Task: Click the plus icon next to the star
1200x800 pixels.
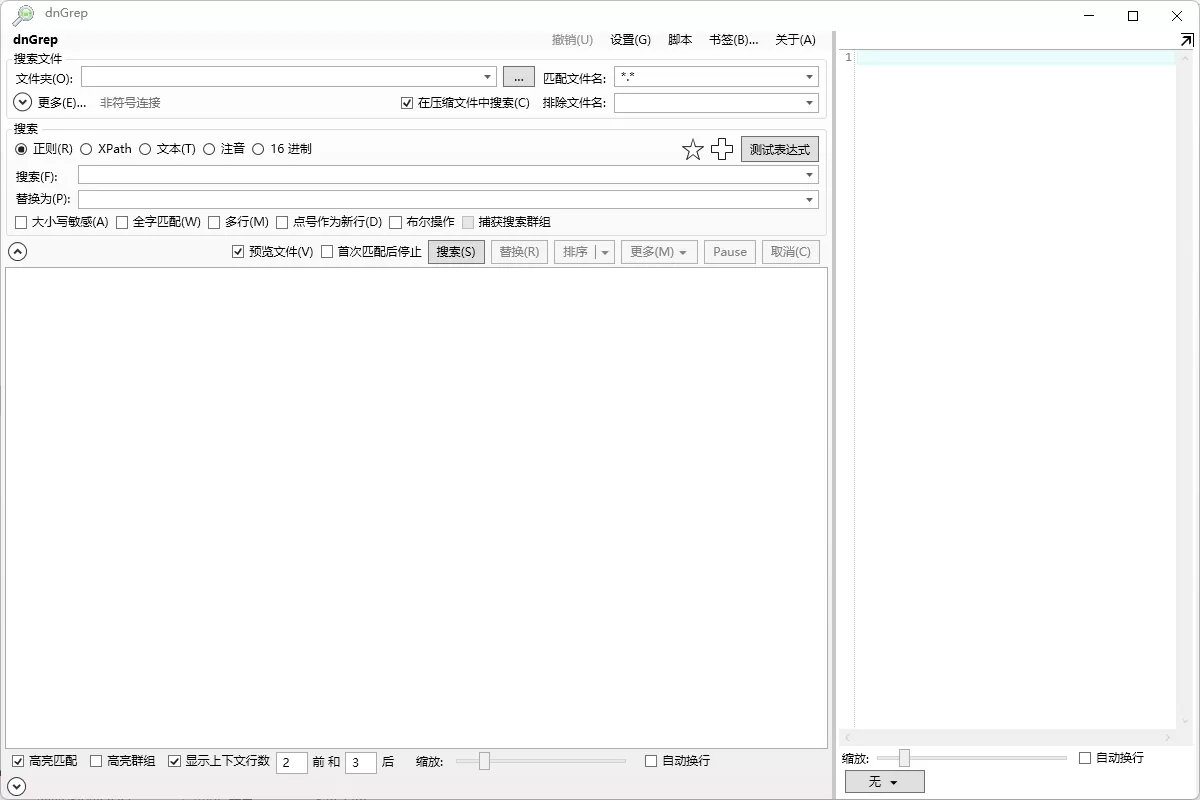Action: (x=722, y=149)
